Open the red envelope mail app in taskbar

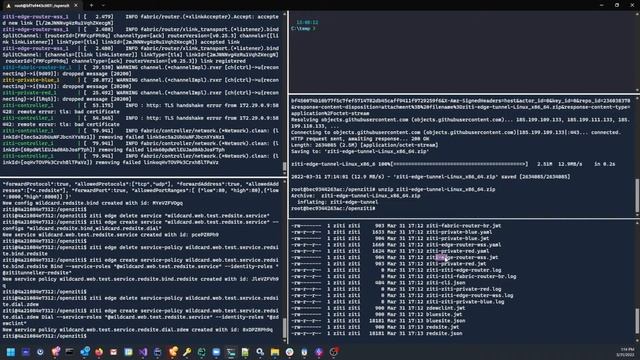tap(113, 352)
